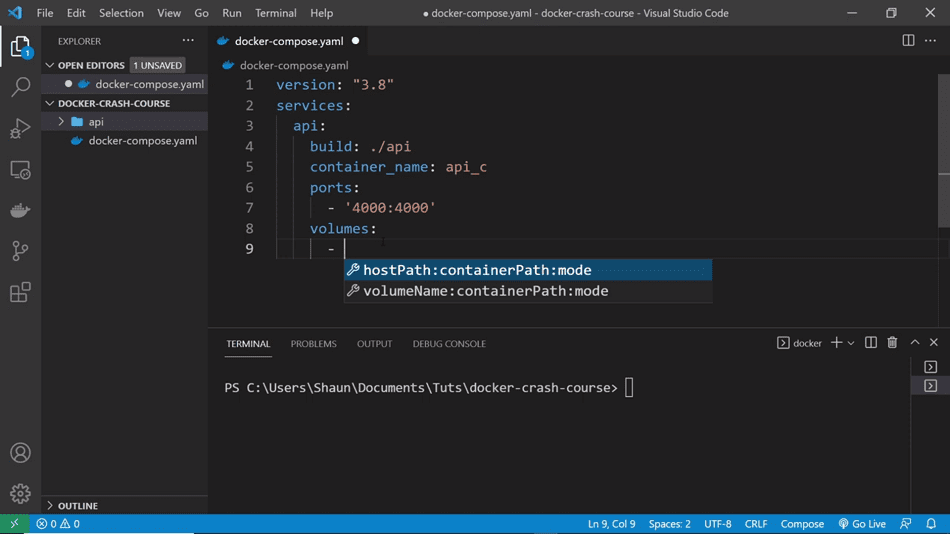Click the editor minimap scrollbar

[943, 152]
